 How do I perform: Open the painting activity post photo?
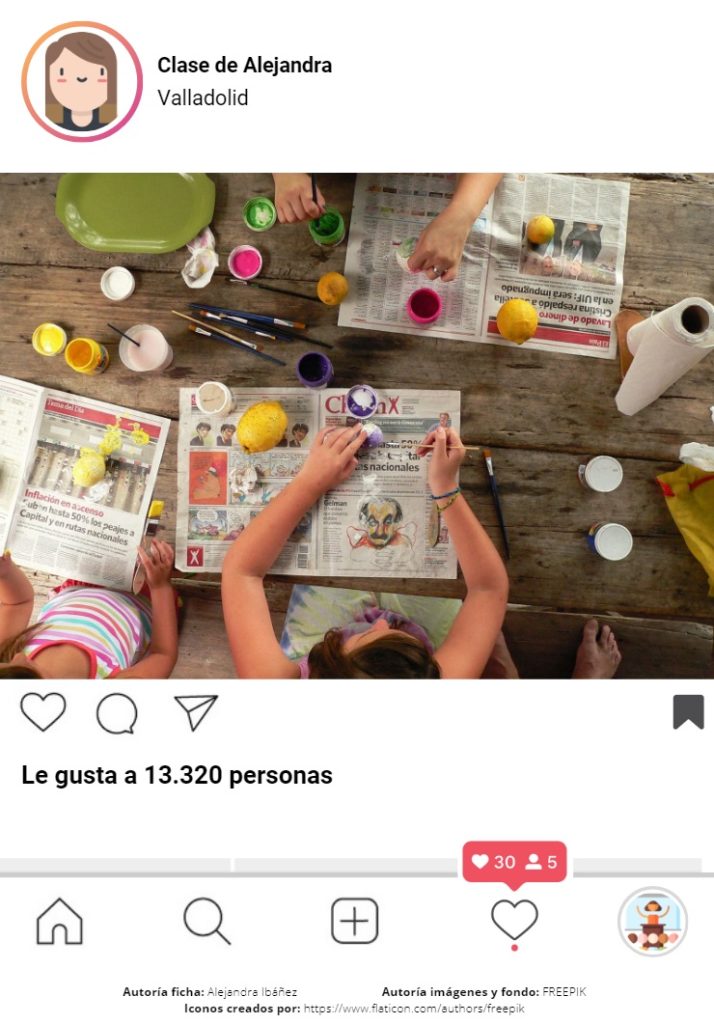click(x=357, y=426)
